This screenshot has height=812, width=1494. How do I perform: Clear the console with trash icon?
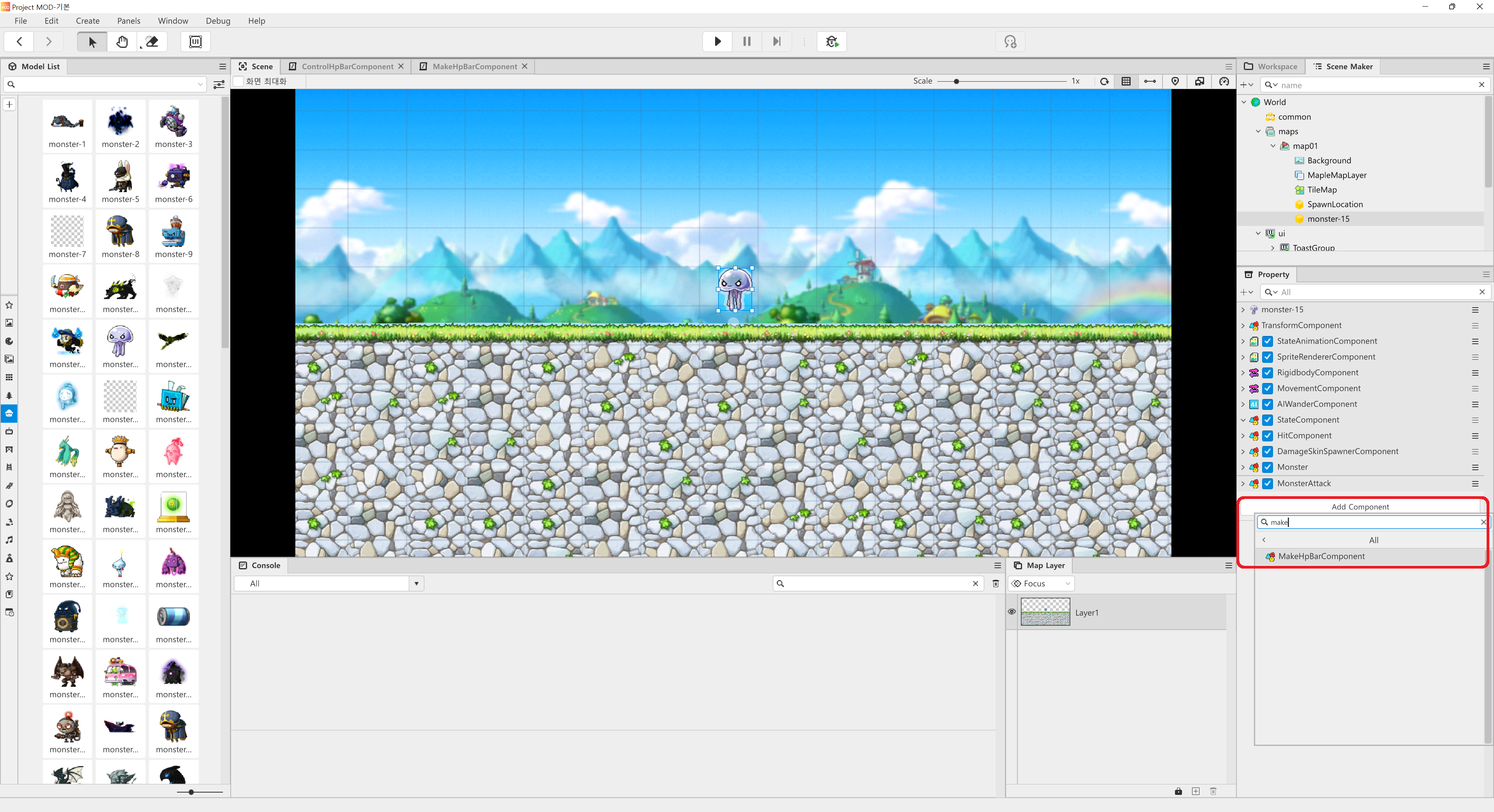[996, 584]
